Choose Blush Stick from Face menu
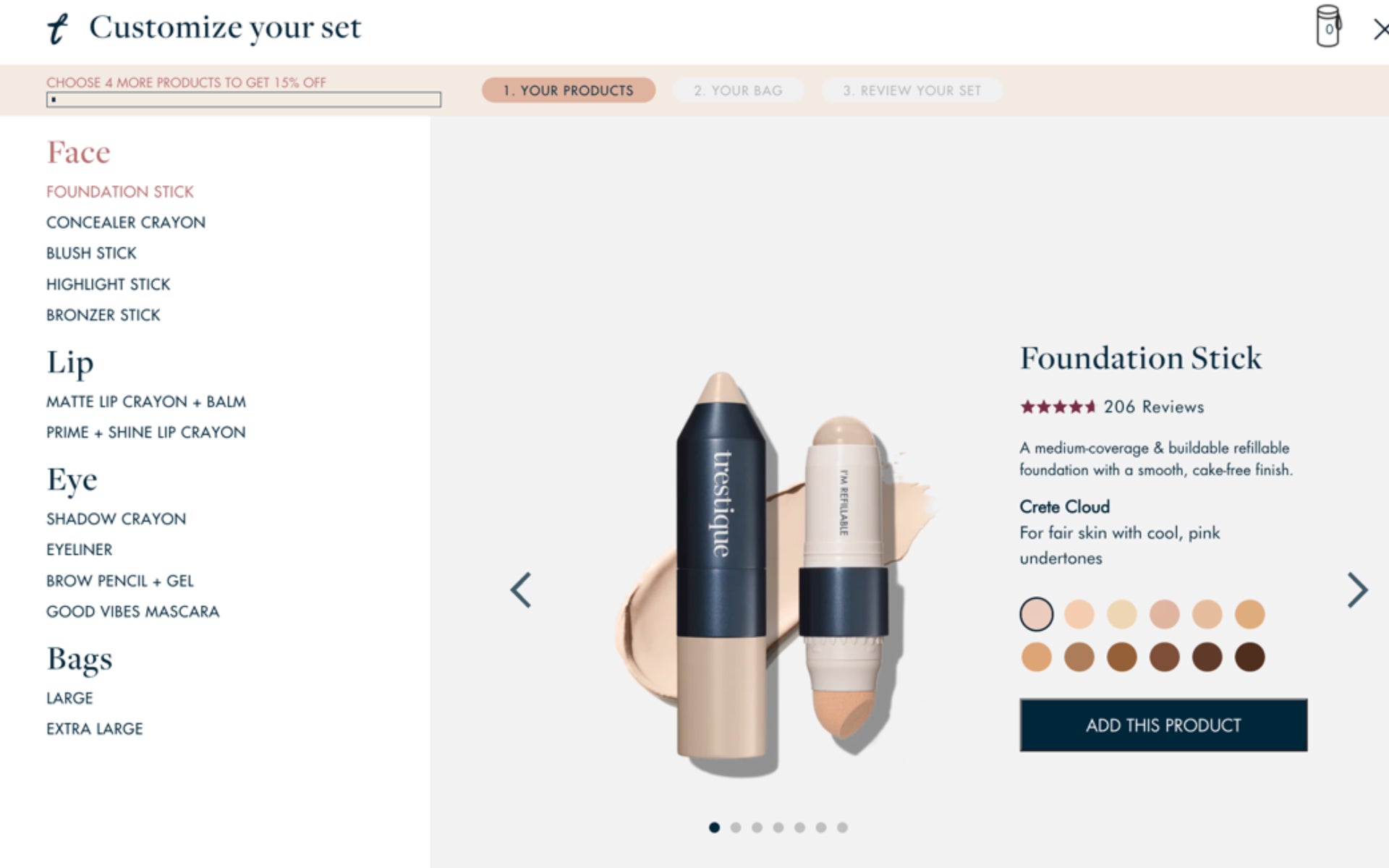 click(x=91, y=253)
